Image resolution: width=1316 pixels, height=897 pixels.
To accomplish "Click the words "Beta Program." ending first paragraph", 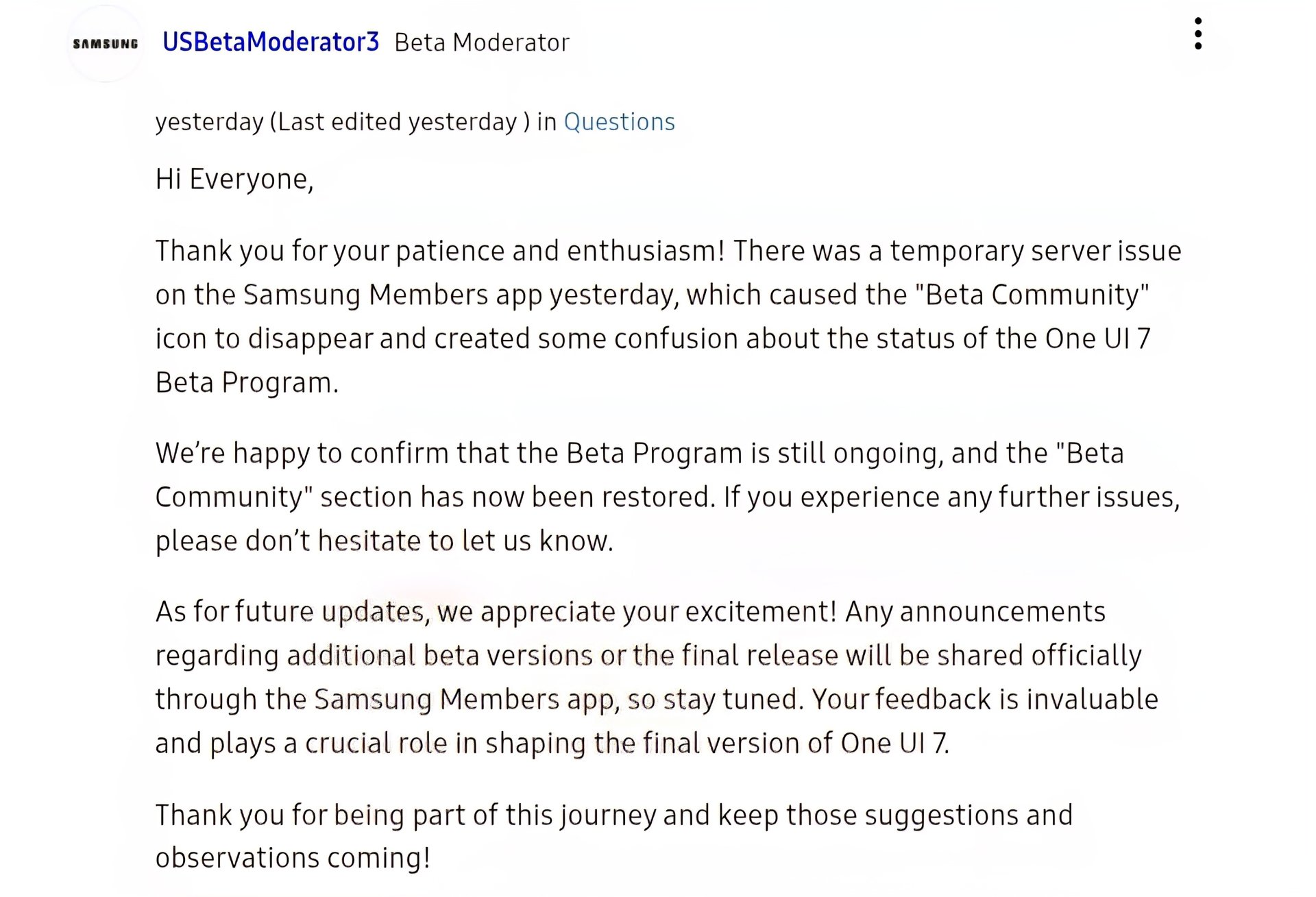I will pyautogui.click(x=247, y=382).
